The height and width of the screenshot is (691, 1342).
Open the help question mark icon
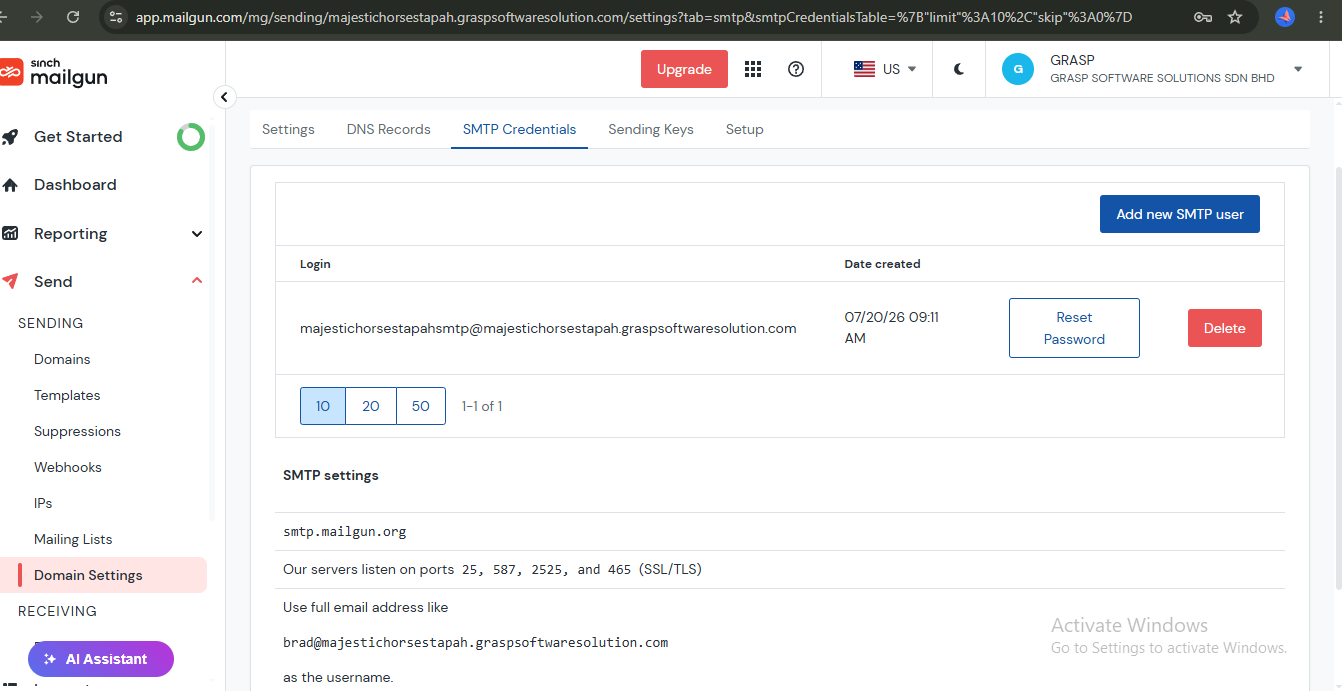click(796, 69)
